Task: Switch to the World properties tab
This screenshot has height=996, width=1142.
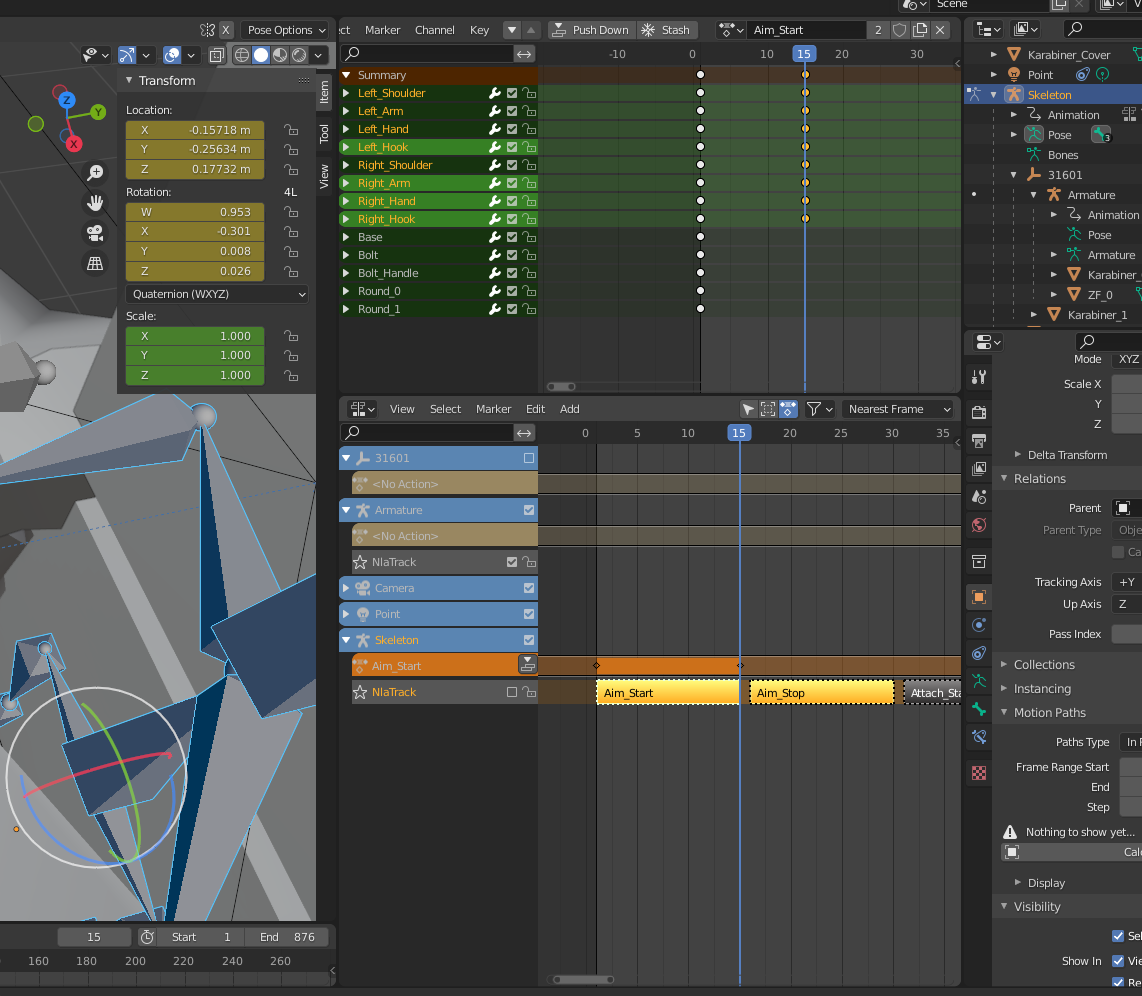Action: point(979,525)
